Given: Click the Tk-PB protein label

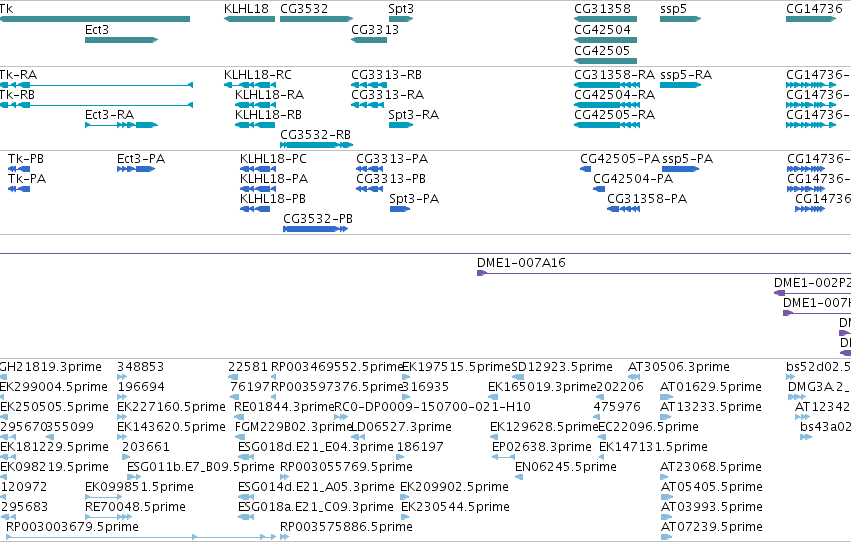Looking at the screenshot, I should (x=26, y=159).
